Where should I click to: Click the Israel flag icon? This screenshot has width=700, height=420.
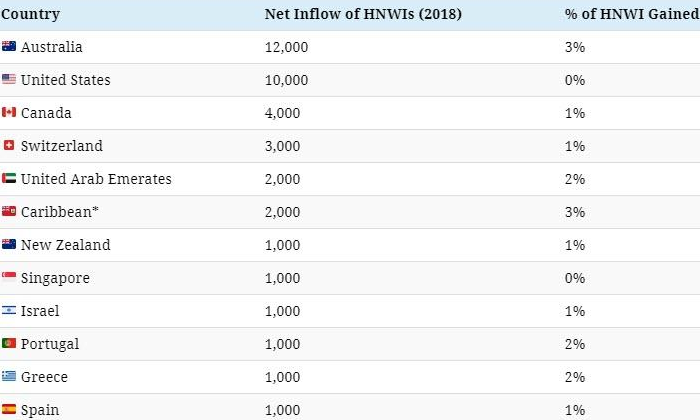tap(9, 311)
